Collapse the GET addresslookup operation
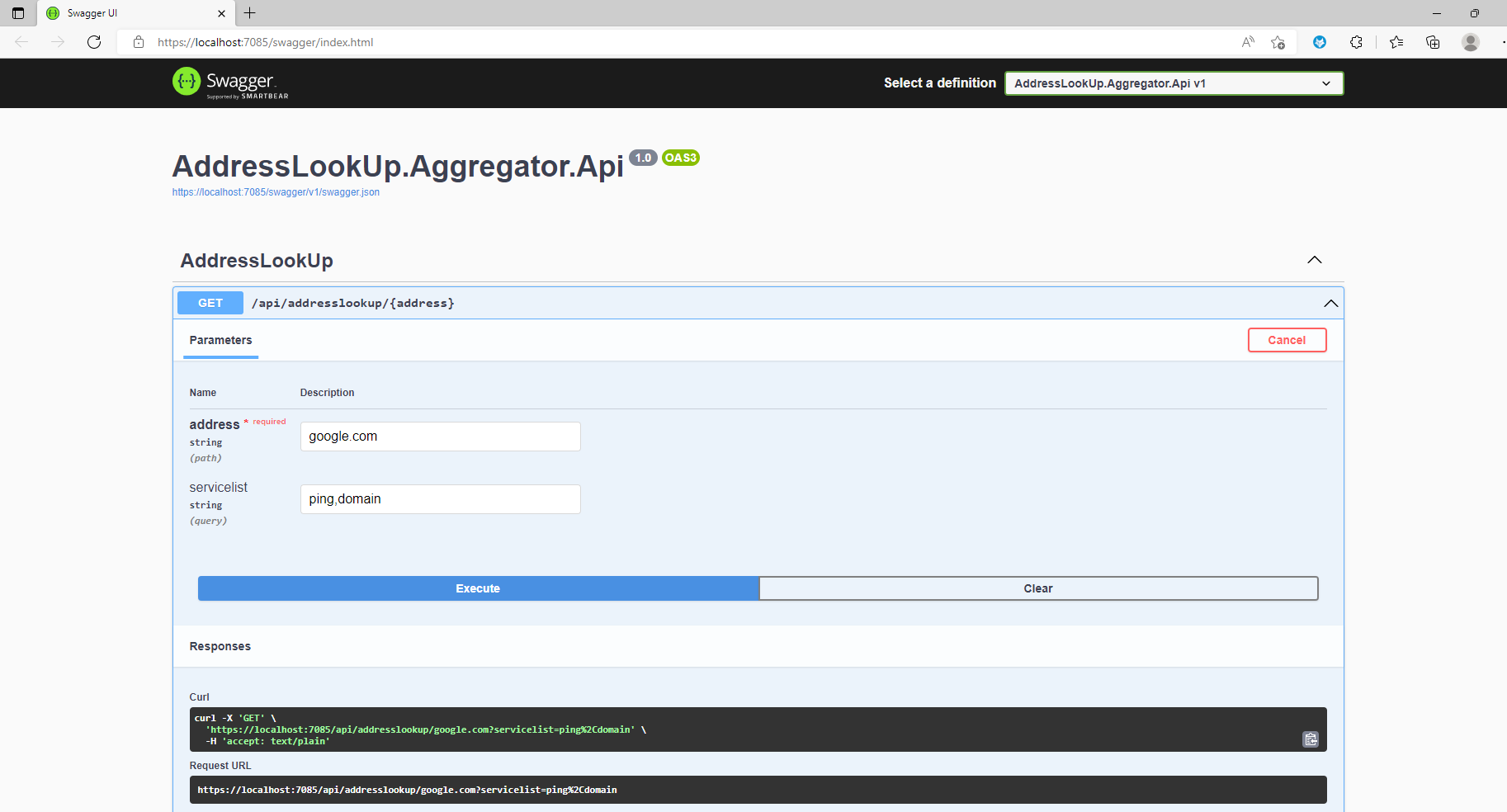 pos(1330,303)
